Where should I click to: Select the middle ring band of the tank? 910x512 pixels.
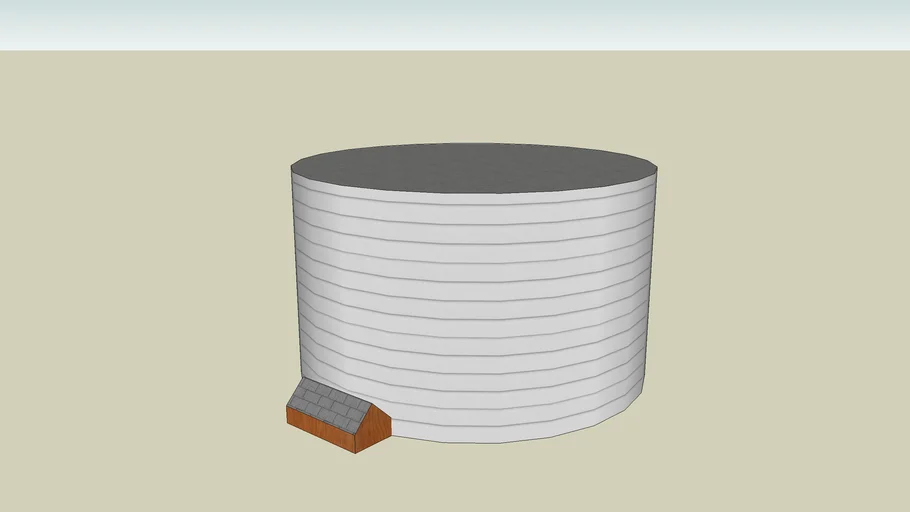470,310
